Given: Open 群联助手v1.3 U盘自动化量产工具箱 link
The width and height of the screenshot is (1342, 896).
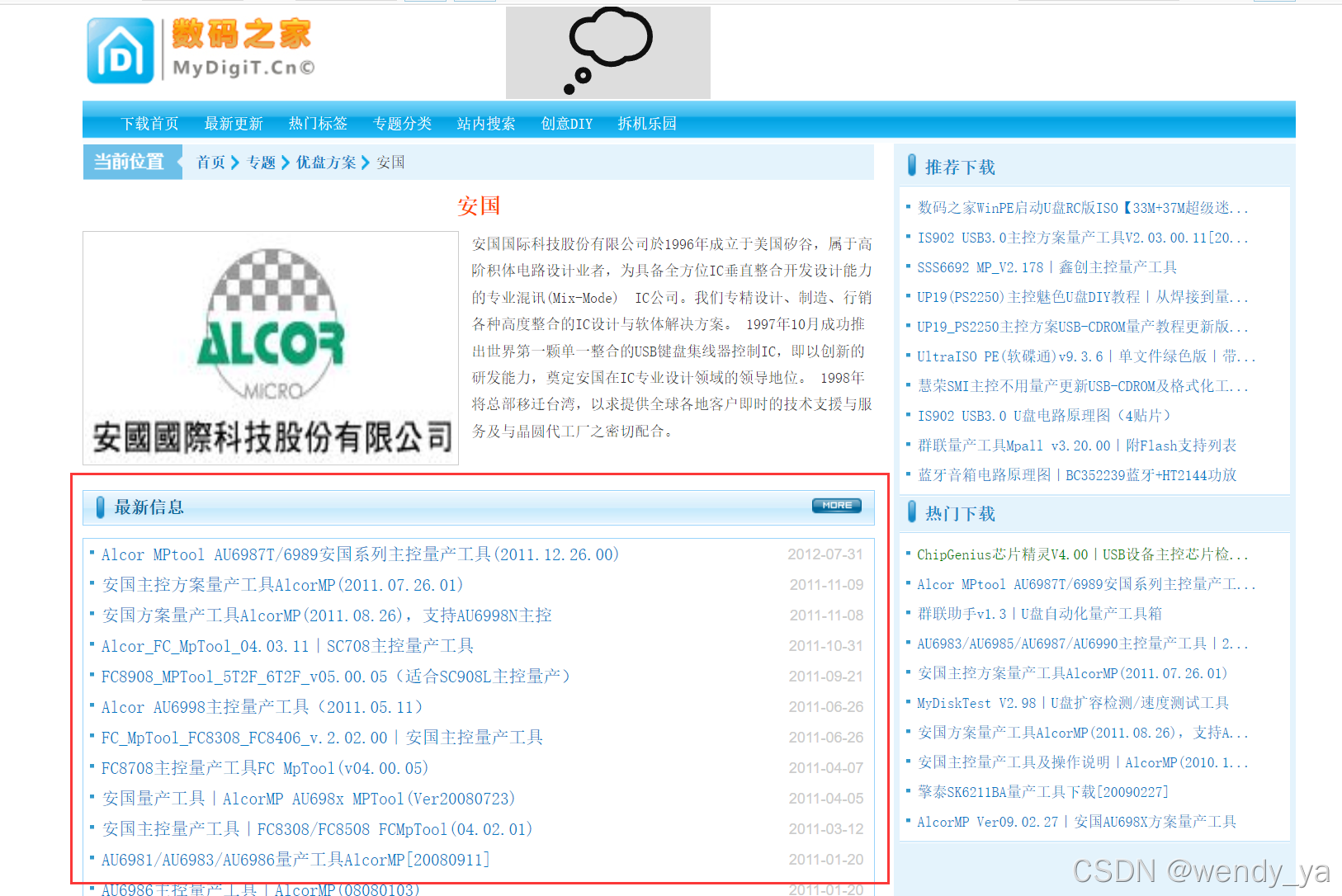Looking at the screenshot, I should point(1040,614).
